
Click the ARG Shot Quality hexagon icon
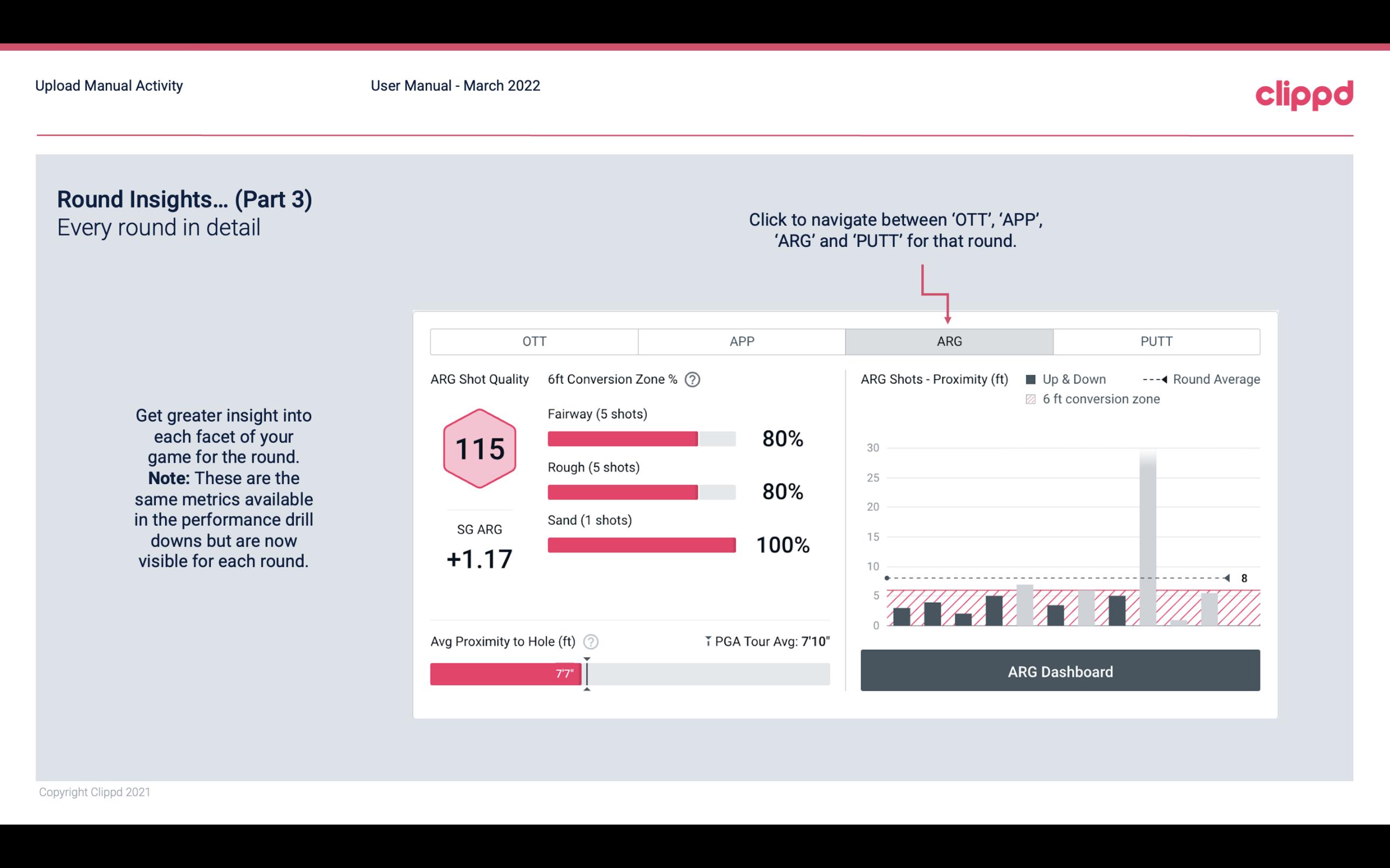tap(478, 448)
